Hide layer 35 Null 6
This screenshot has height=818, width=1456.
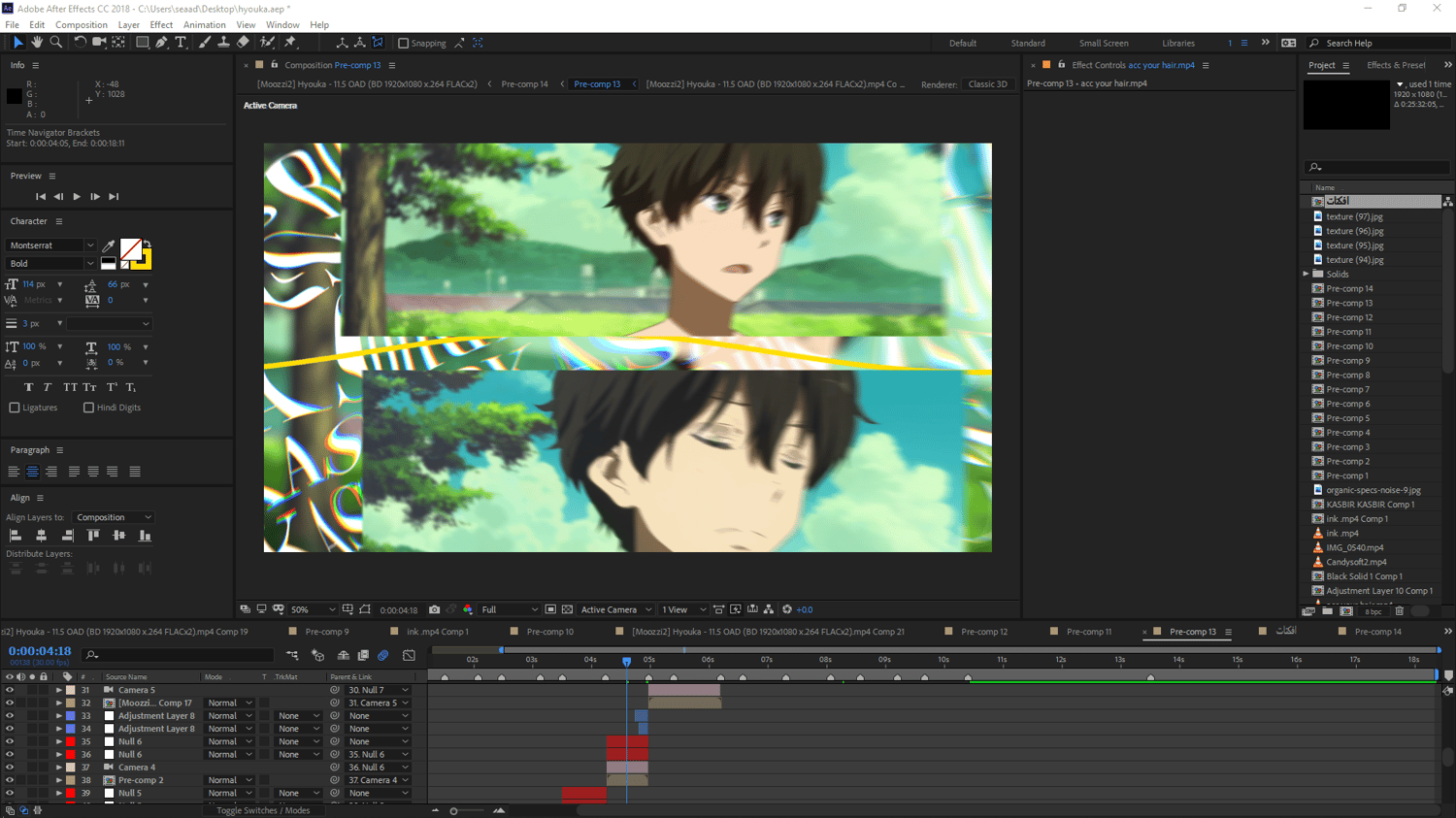point(10,741)
